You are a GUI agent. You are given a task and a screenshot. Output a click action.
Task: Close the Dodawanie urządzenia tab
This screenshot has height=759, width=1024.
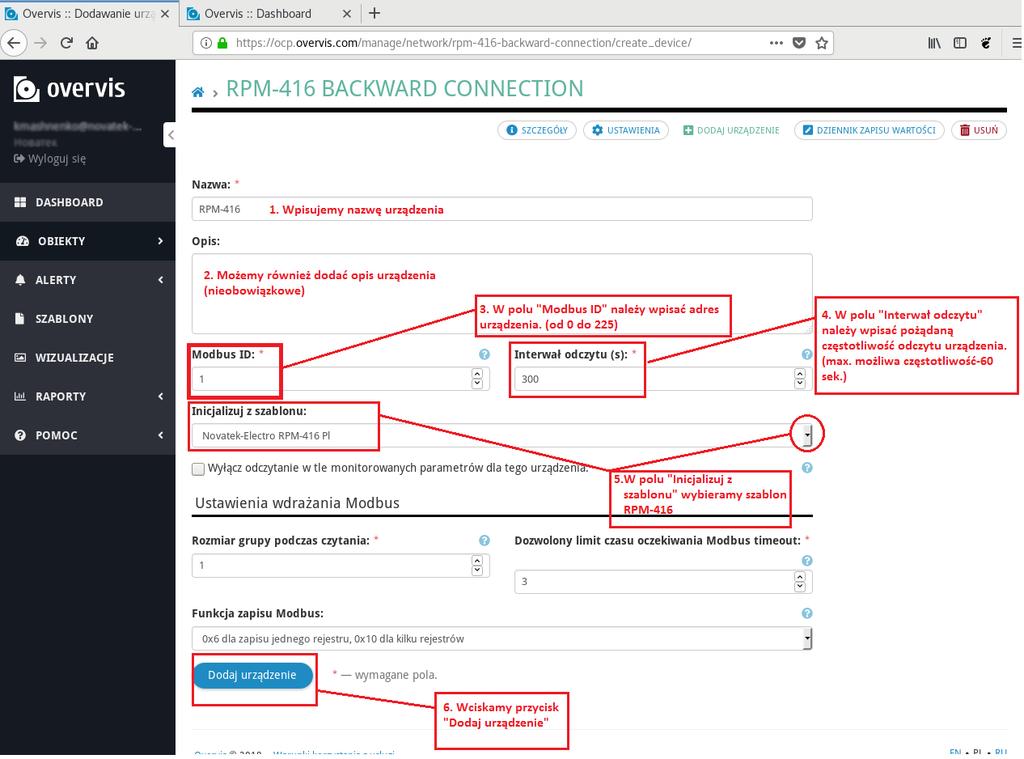[165, 14]
